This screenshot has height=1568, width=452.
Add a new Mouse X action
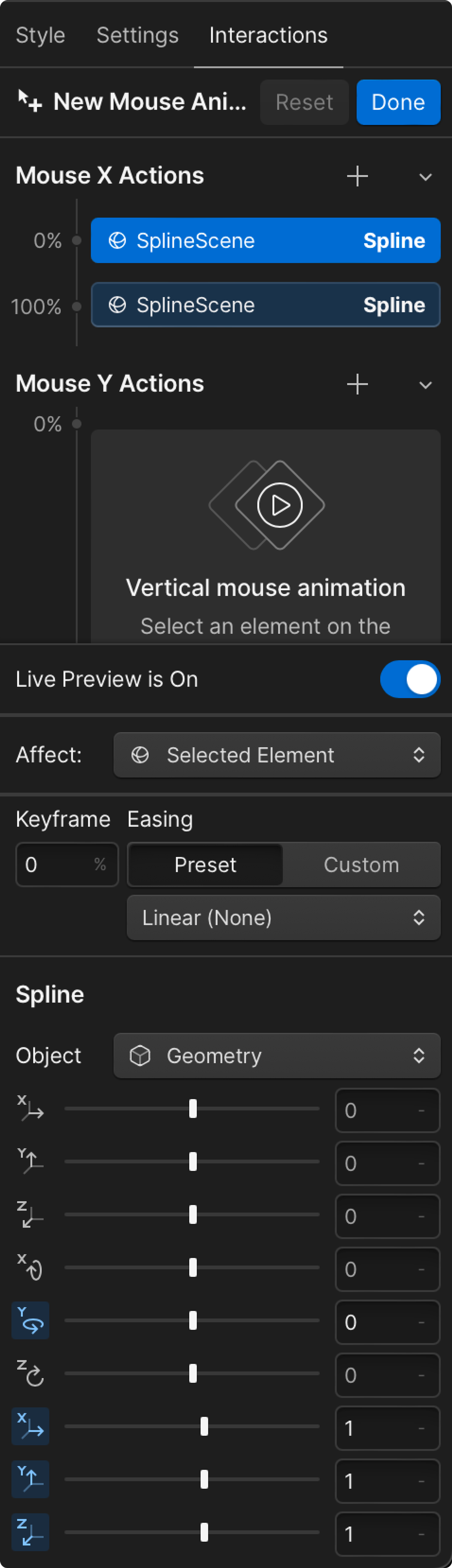tap(357, 177)
